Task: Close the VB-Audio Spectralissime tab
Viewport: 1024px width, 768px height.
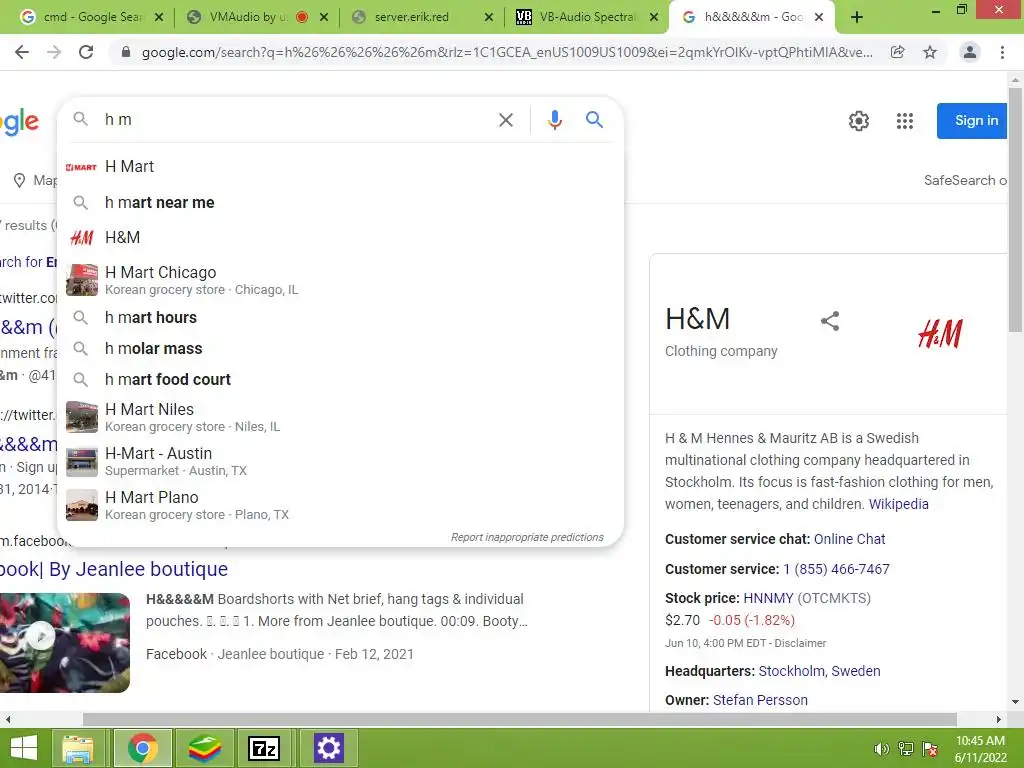Action: pyautogui.click(x=654, y=17)
